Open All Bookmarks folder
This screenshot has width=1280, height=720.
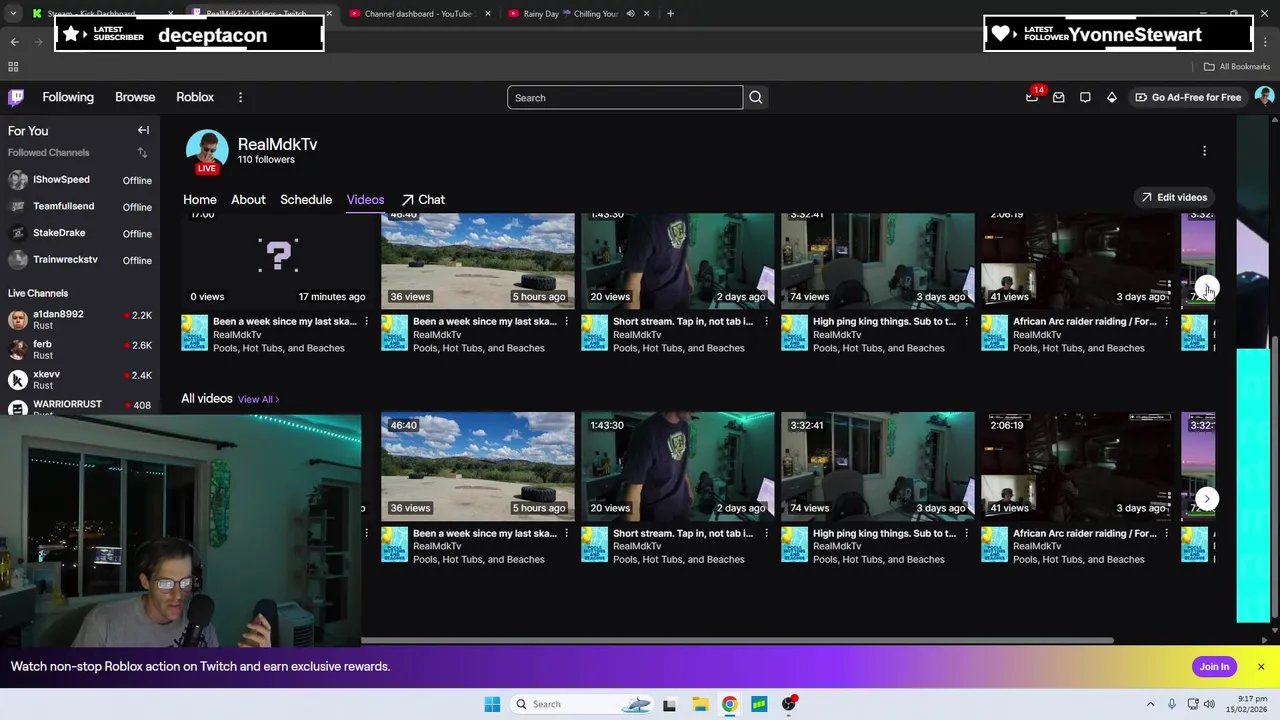click(1237, 67)
